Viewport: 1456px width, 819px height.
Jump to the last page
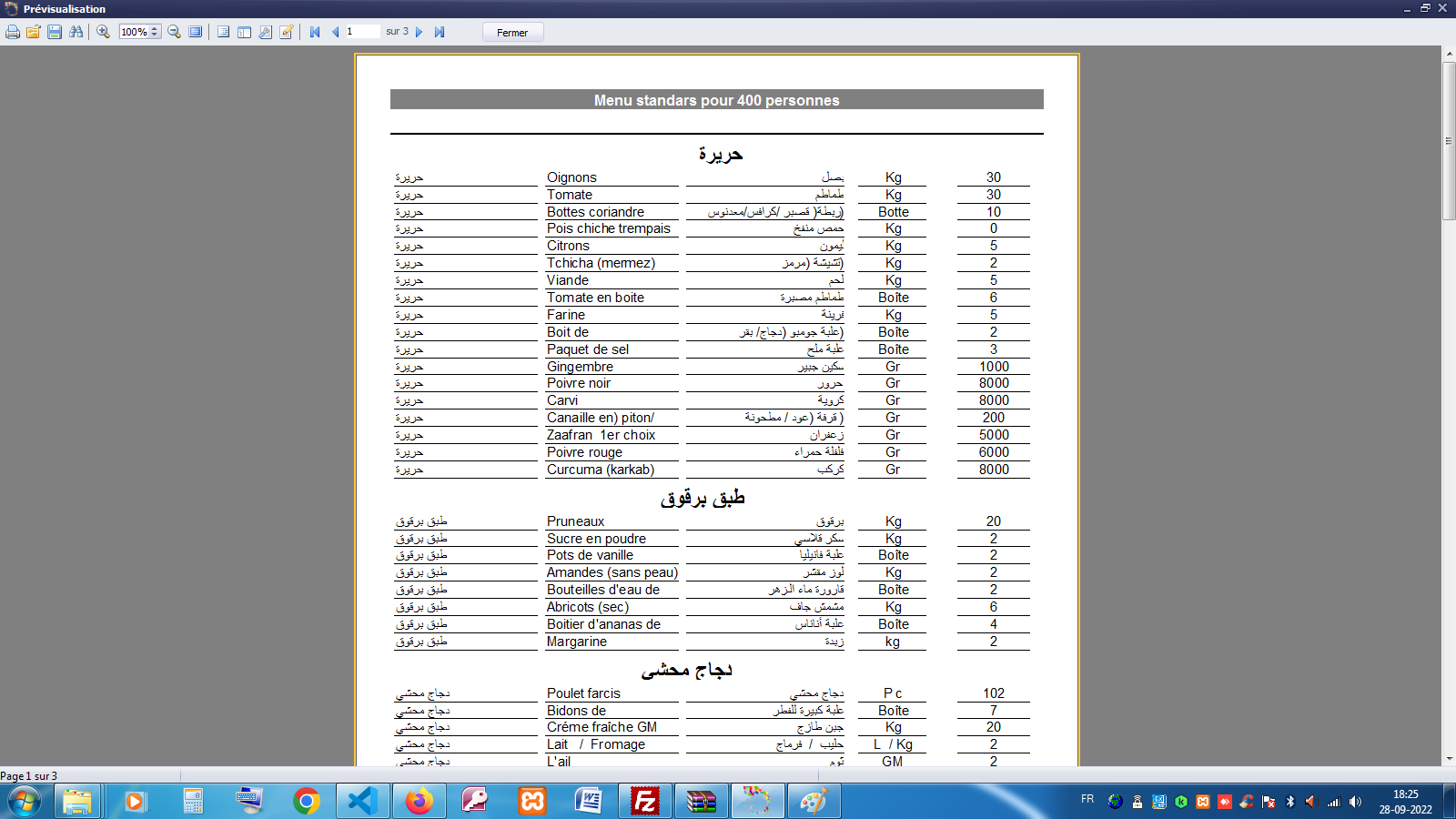coord(440,32)
